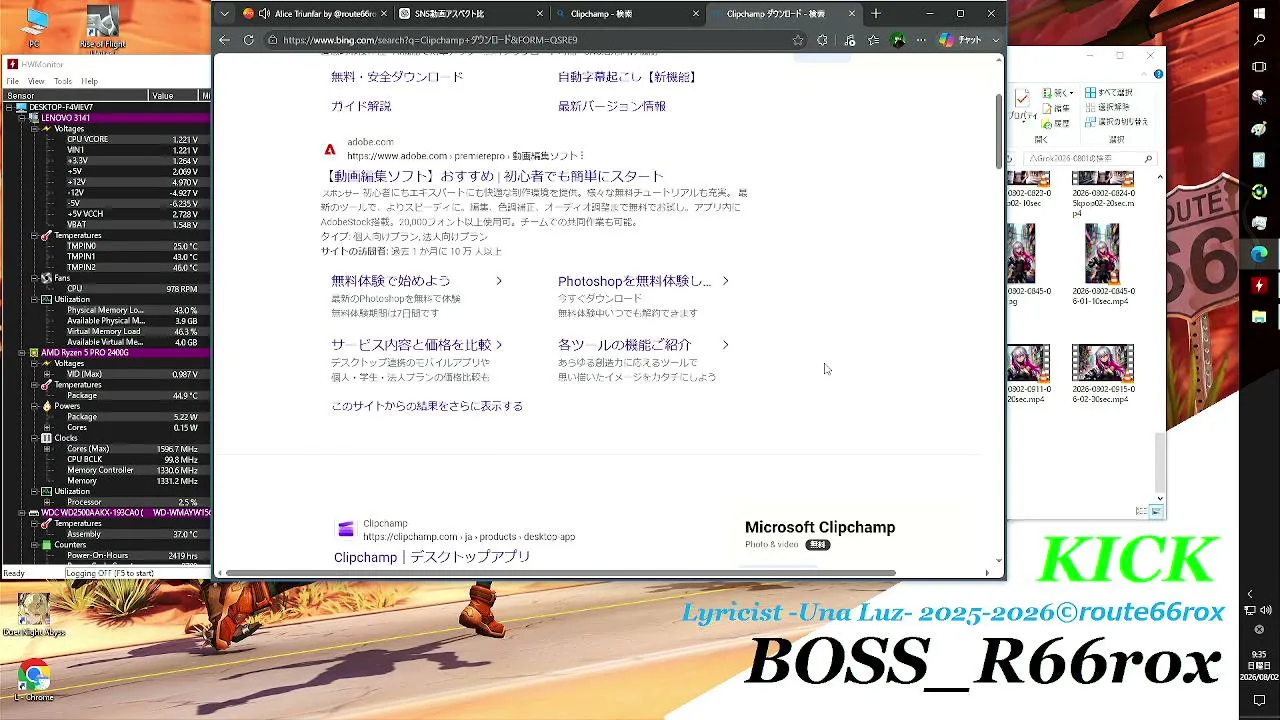
Task: Go back in the Edge browser
Action: pos(224,40)
